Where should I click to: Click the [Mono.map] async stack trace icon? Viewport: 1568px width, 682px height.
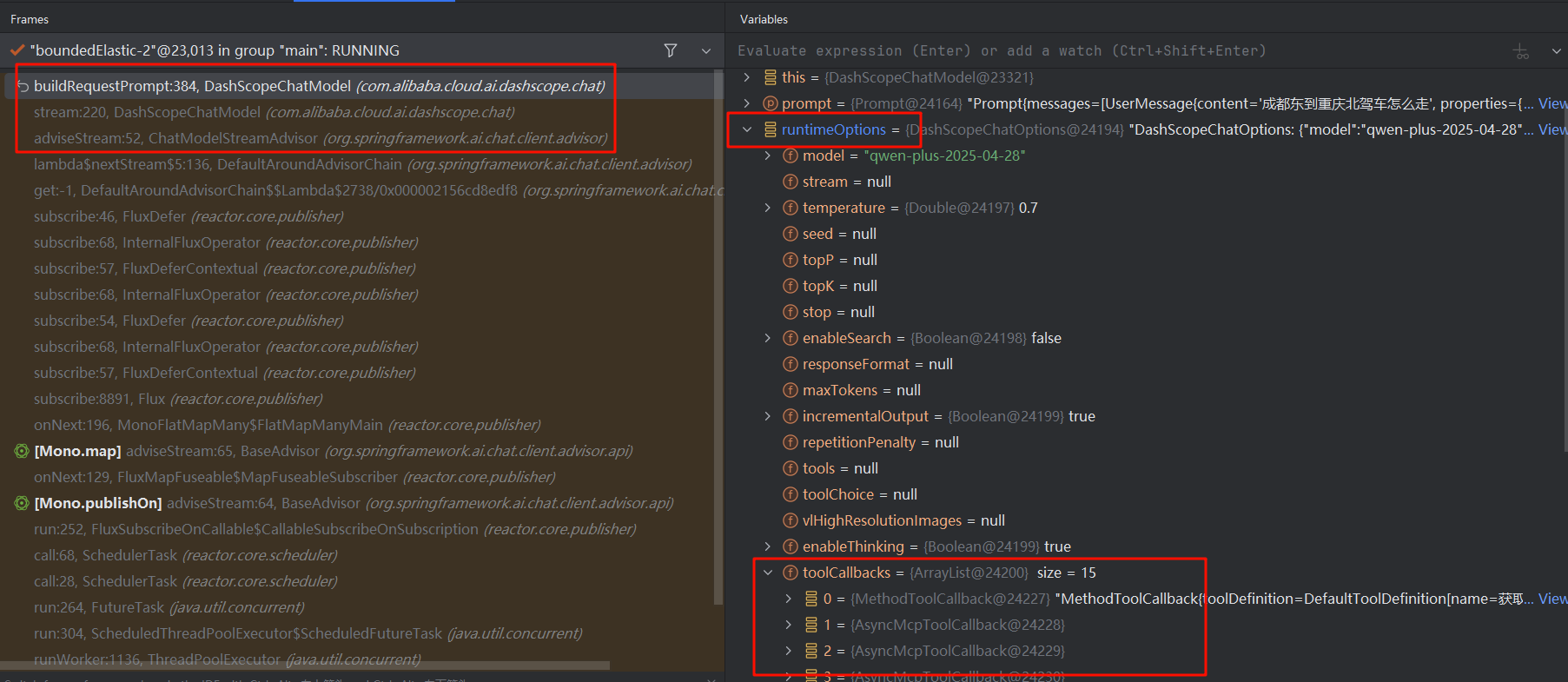22,451
